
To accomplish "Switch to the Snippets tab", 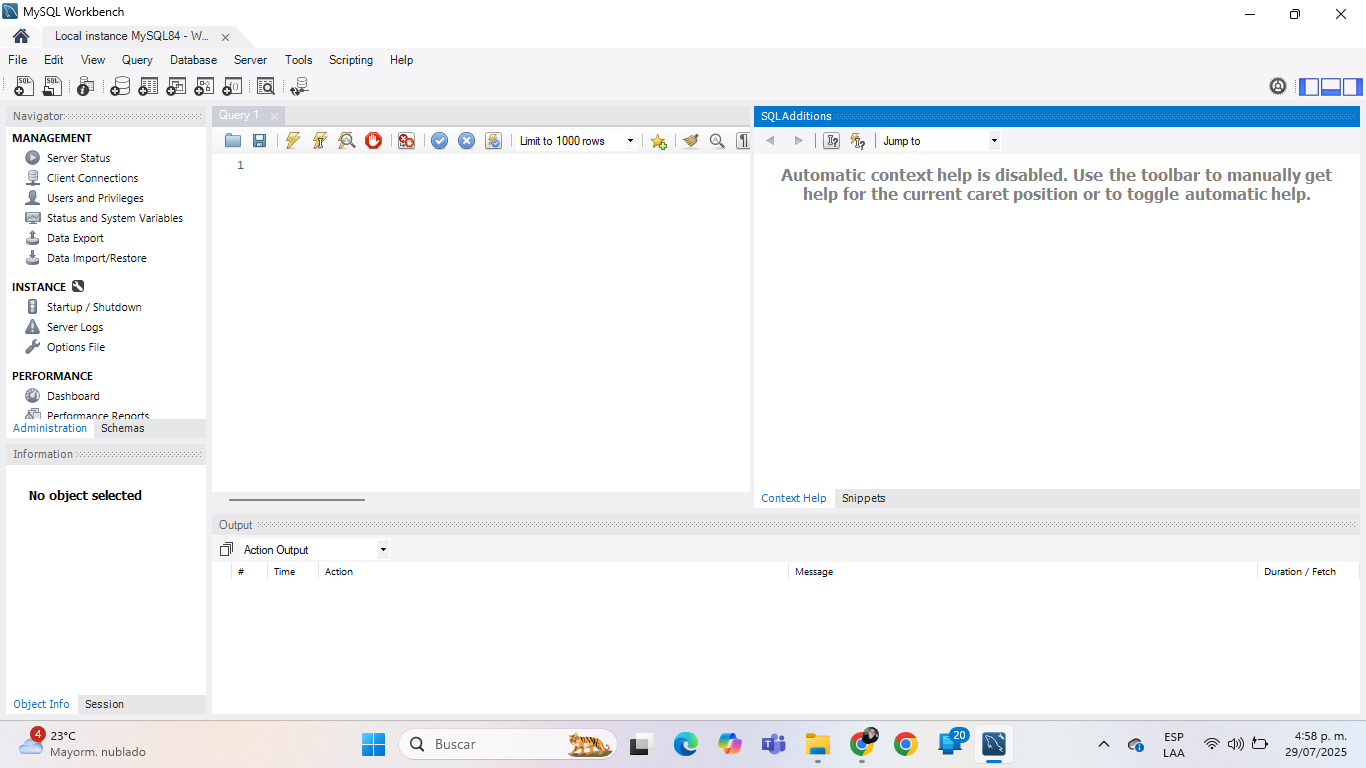I will click(864, 498).
